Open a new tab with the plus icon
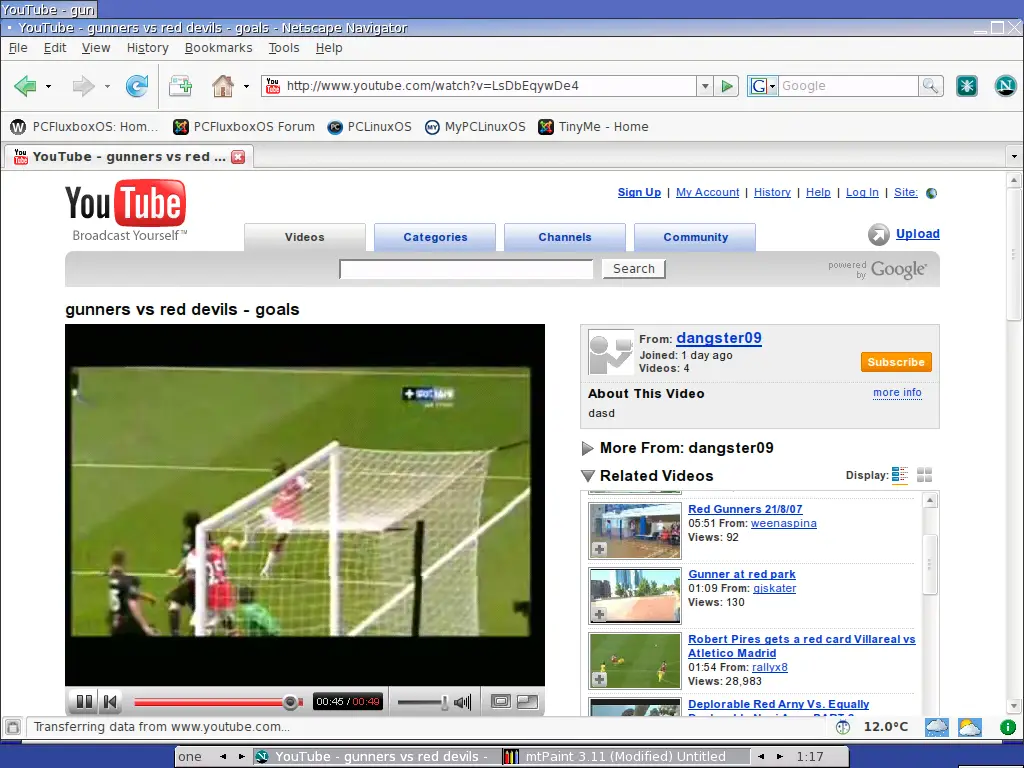The image size is (1024, 768). 180,86
